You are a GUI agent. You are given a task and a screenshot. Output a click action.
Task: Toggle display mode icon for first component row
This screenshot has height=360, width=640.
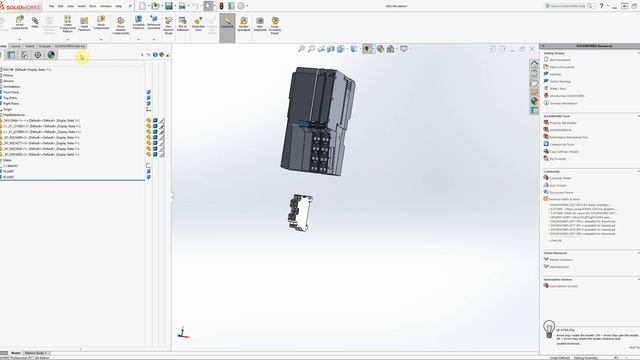(155, 121)
